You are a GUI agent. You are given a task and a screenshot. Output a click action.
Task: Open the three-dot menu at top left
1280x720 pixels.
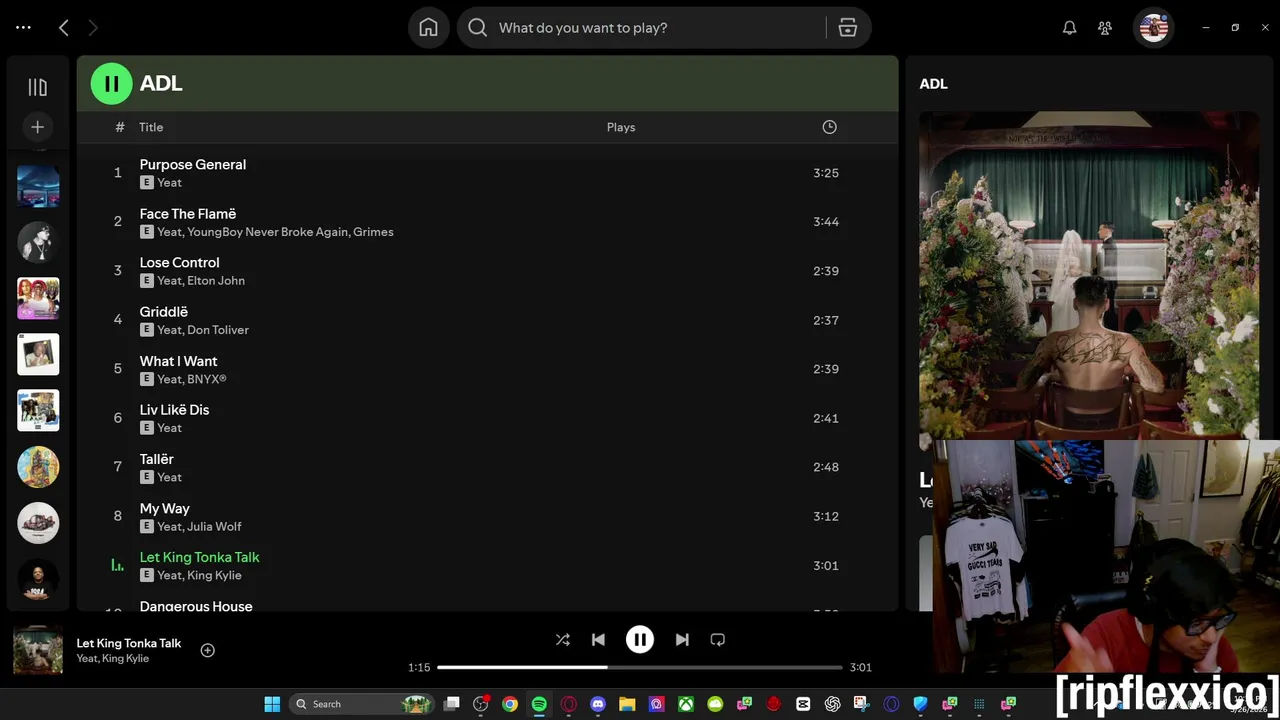pyautogui.click(x=23, y=28)
